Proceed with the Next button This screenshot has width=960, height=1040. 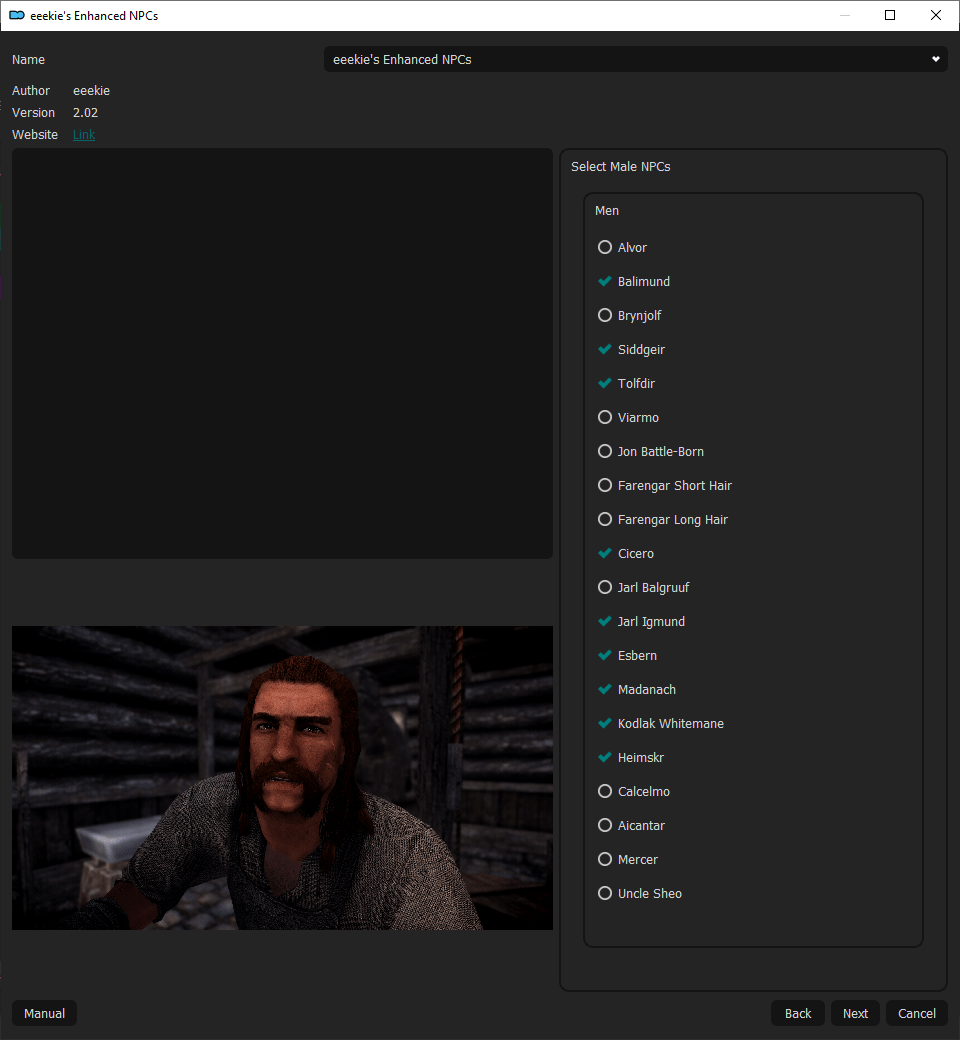(855, 1013)
